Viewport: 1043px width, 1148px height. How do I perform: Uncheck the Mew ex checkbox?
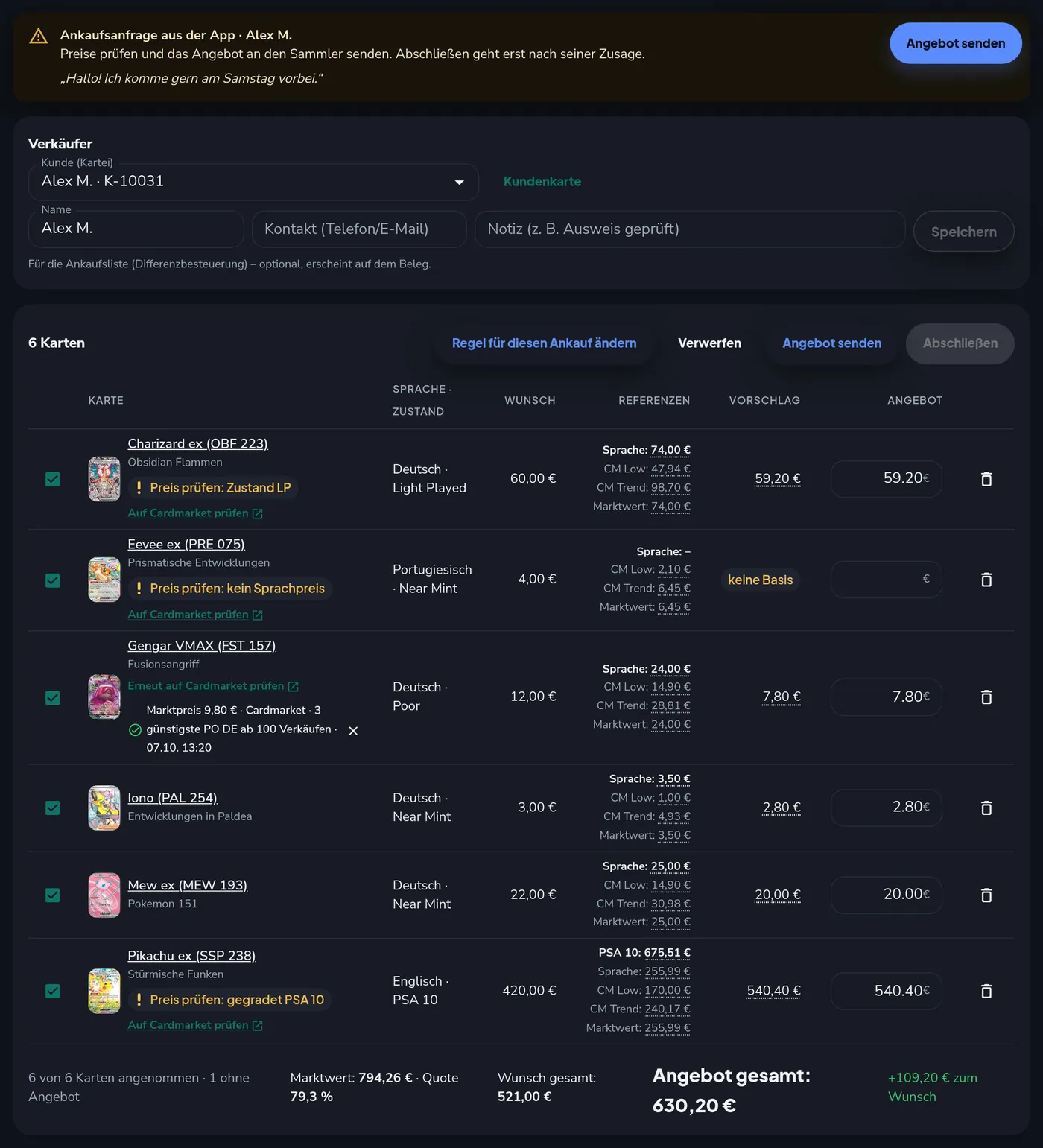[52, 895]
